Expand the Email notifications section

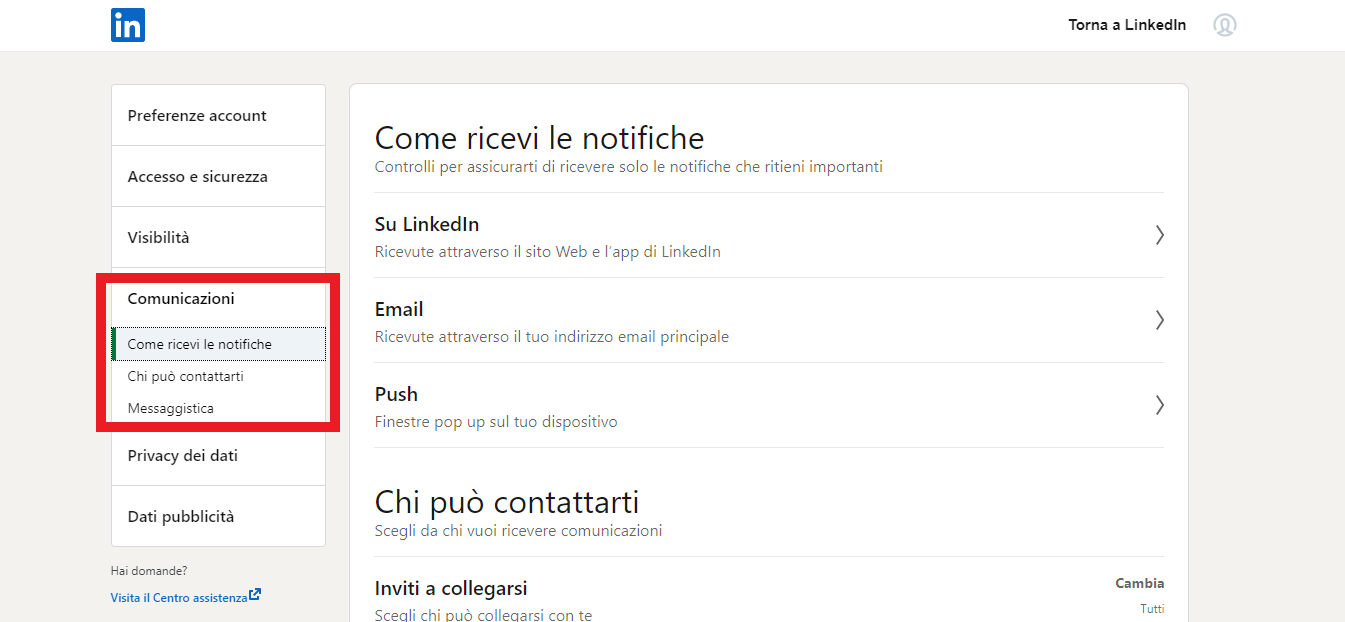pos(1159,320)
